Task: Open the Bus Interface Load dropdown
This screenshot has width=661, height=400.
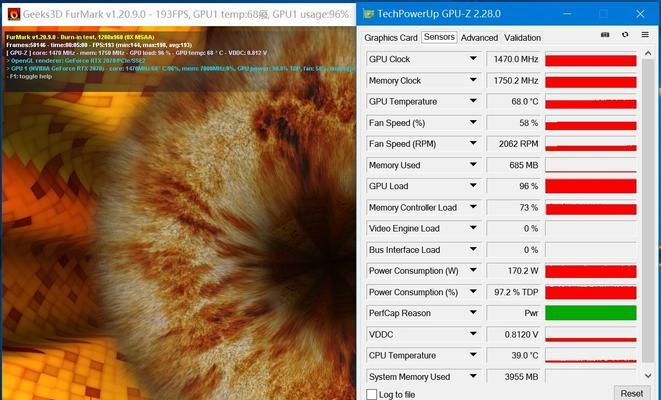Action: pyautogui.click(x=473, y=249)
